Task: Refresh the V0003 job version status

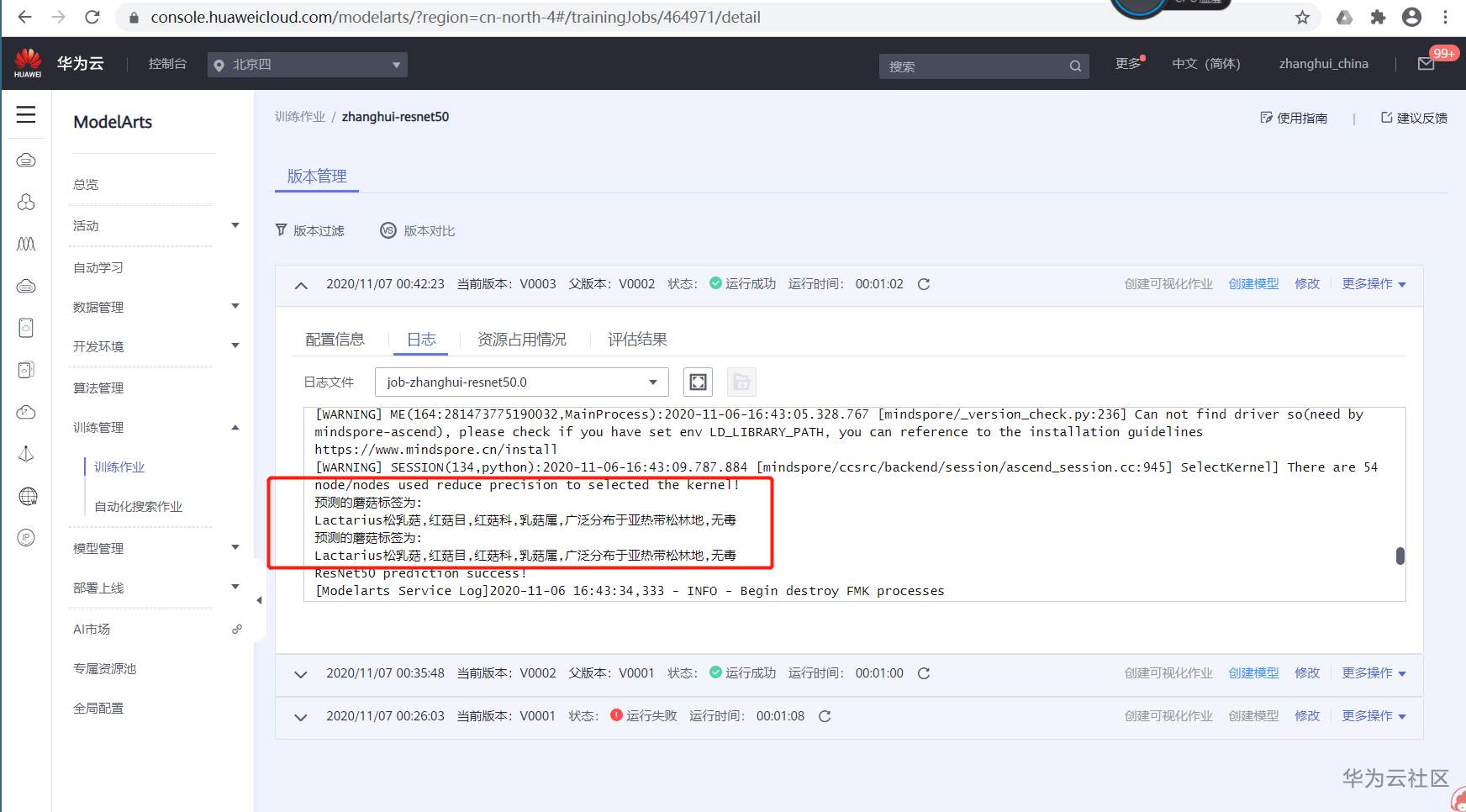Action: 924,284
